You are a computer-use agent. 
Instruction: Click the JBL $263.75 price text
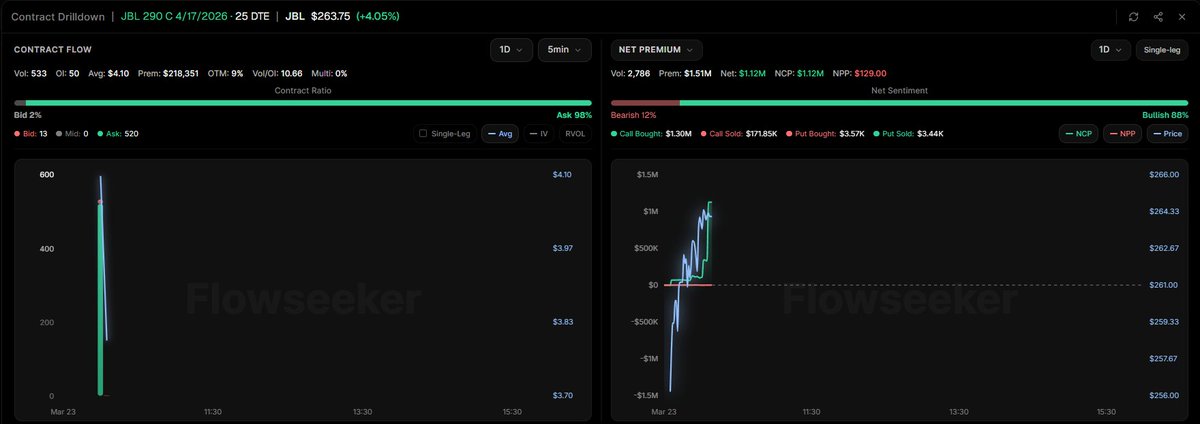pos(317,17)
